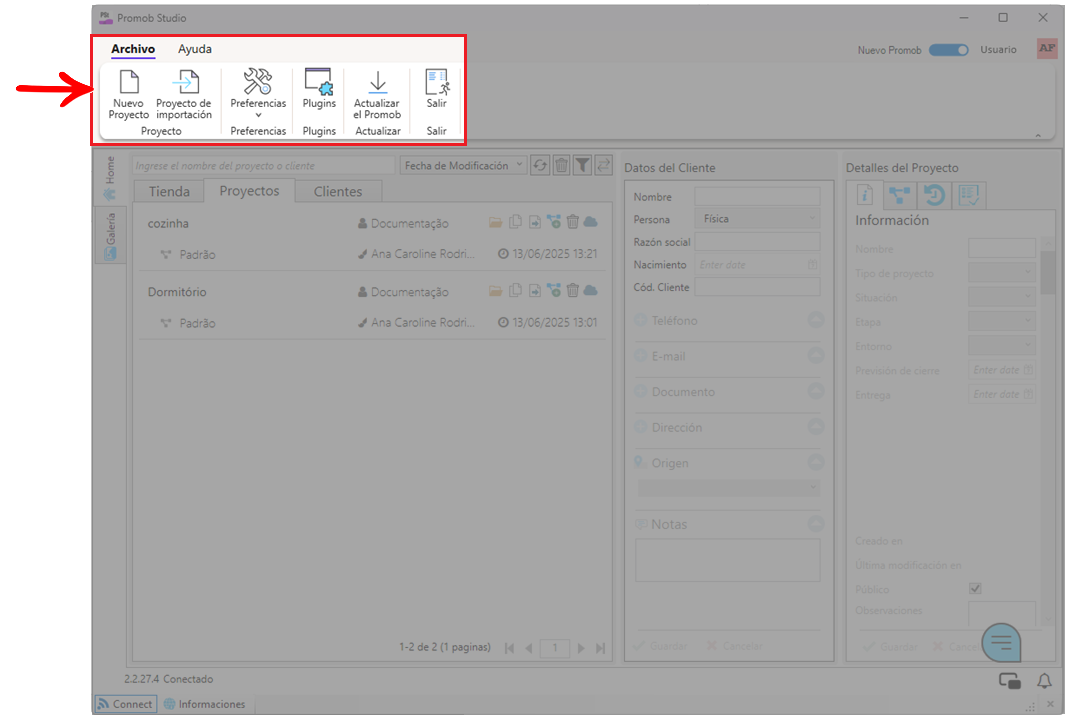Go to the previous page of projects
This screenshot has width=1065, height=715.
(x=528, y=648)
